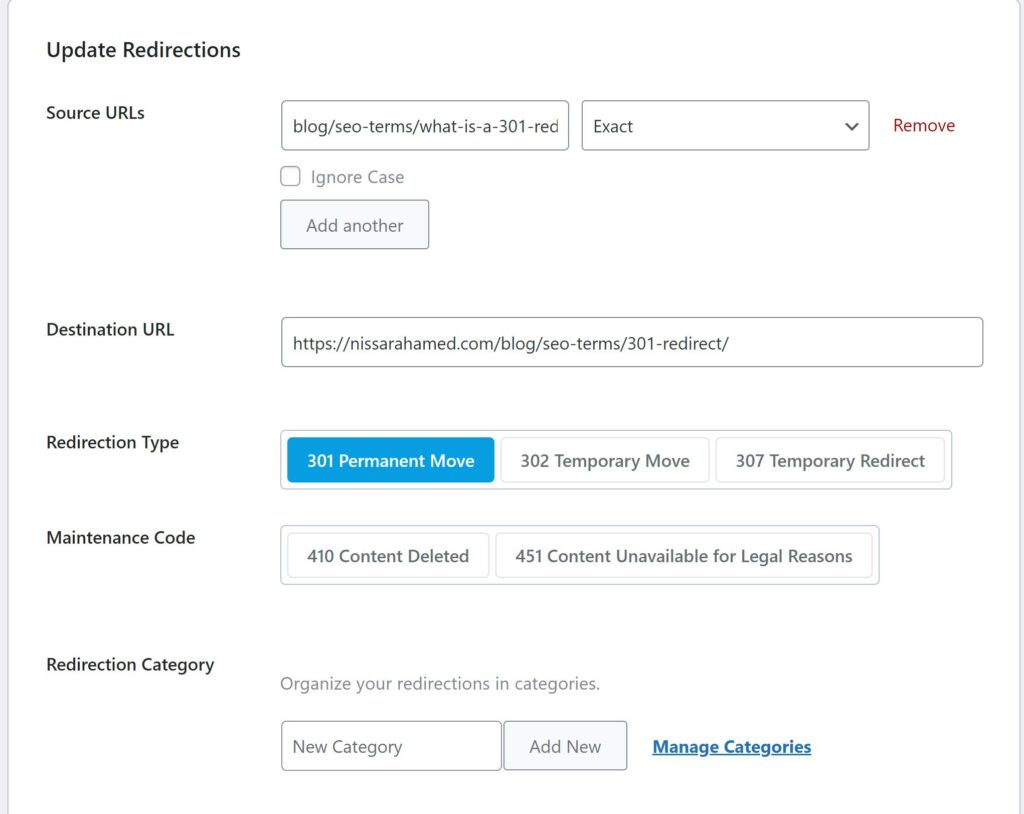
Task: Click inside the Destination URL field
Action: 632,341
